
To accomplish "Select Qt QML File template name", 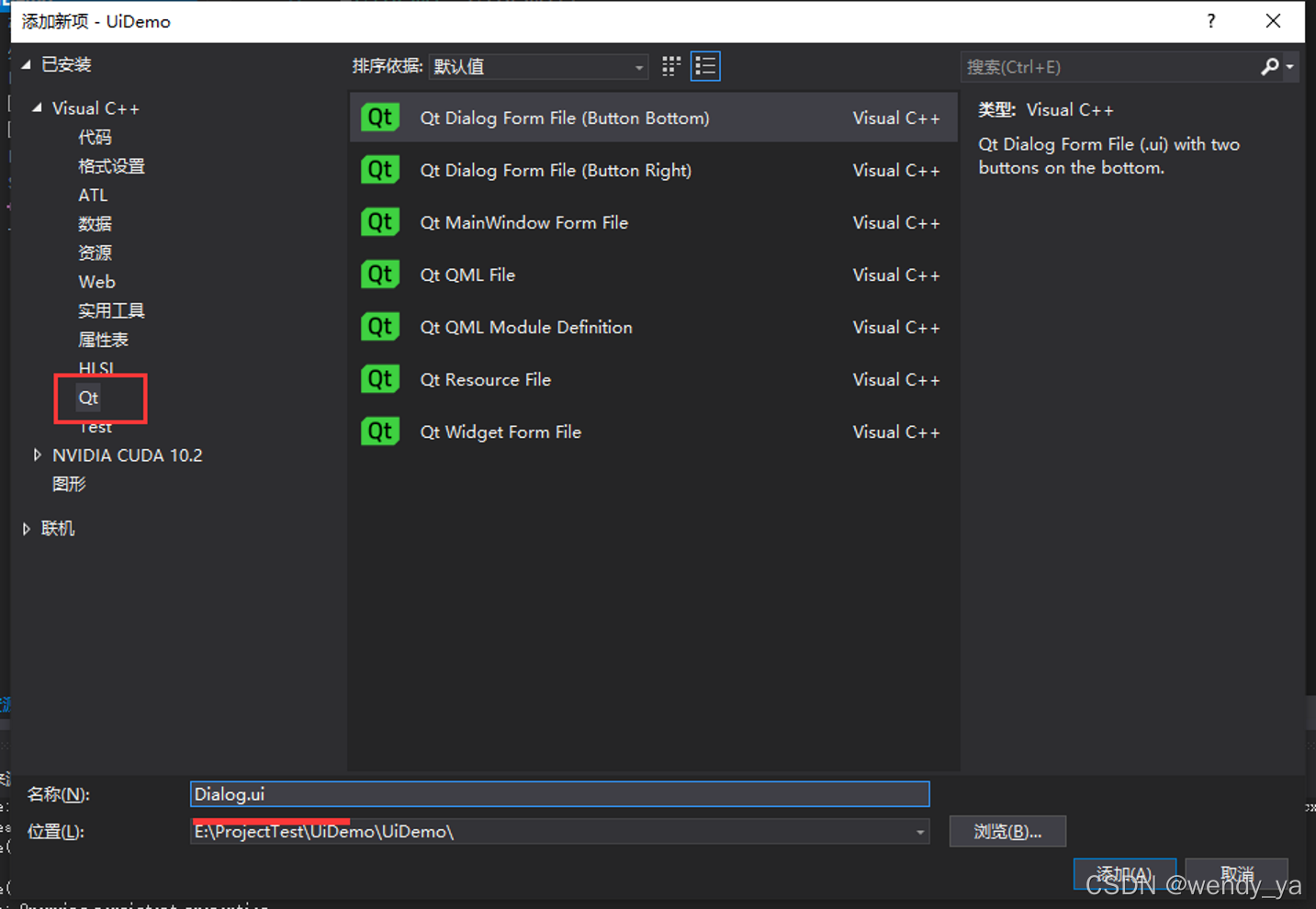I will [467, 275].
